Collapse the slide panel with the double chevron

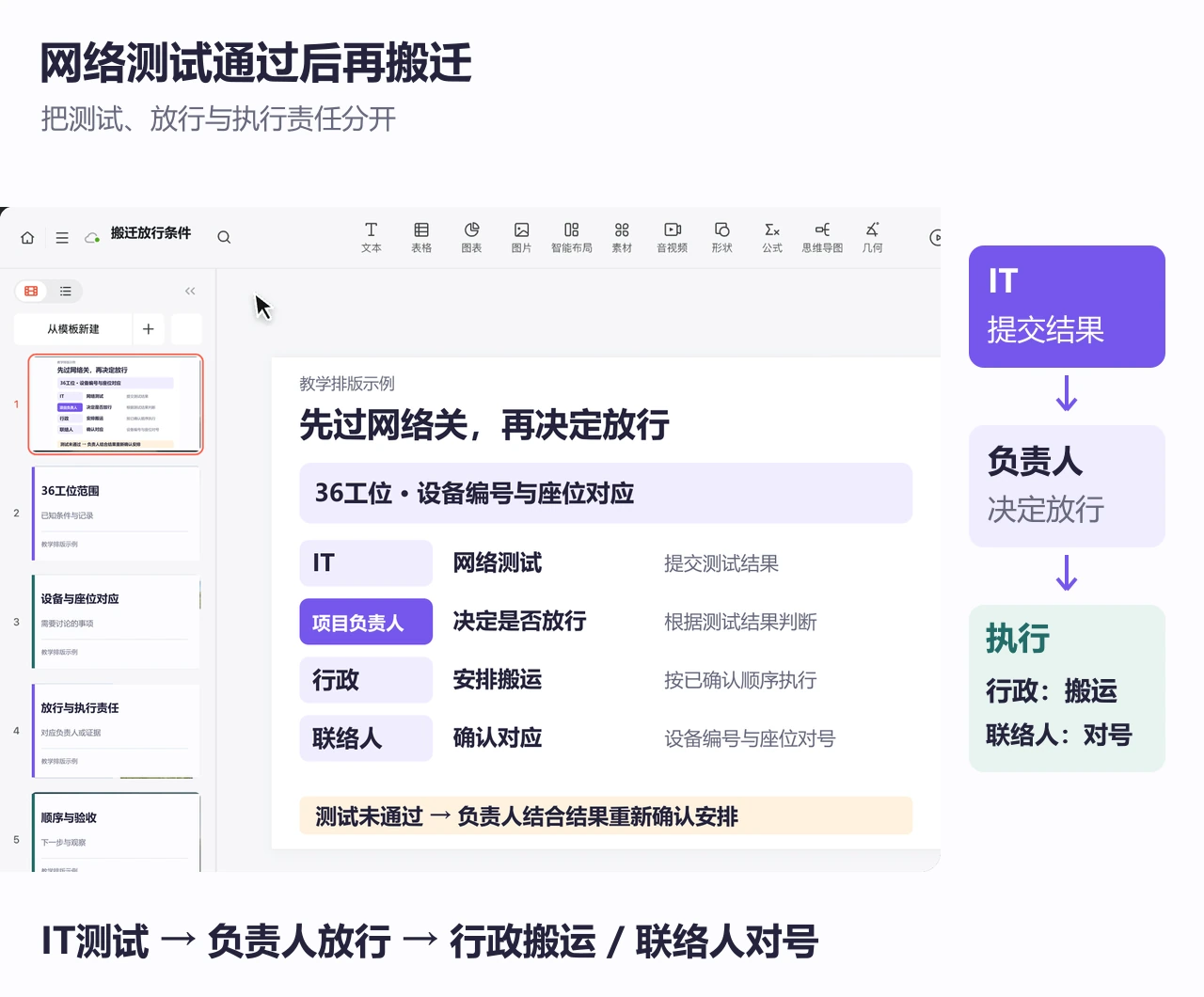[x=190, y=292]
